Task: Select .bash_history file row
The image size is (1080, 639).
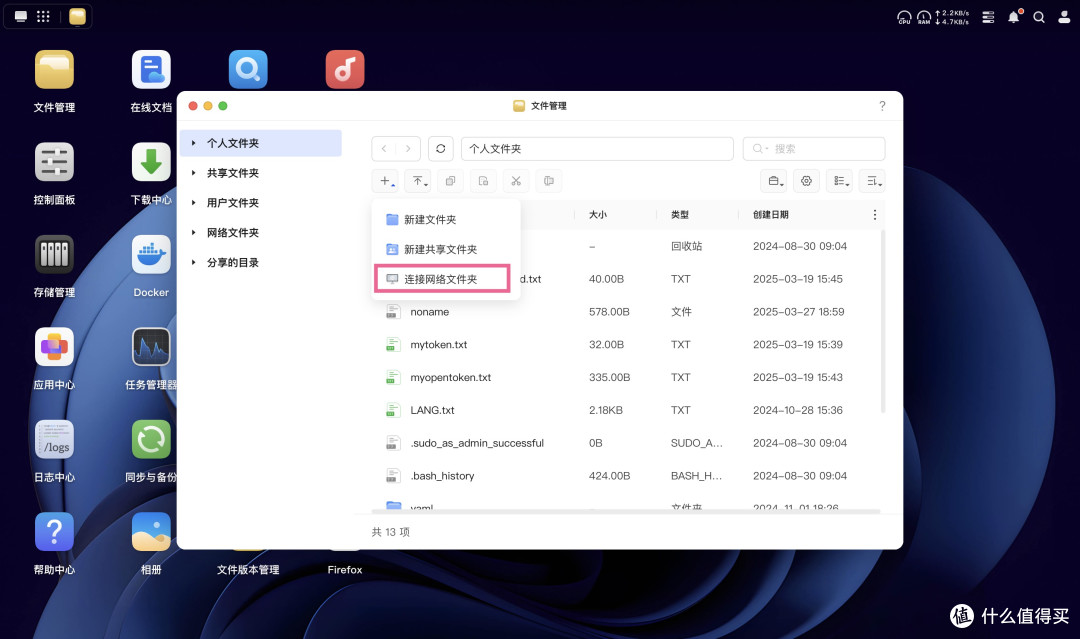Action: click(626, 476)
